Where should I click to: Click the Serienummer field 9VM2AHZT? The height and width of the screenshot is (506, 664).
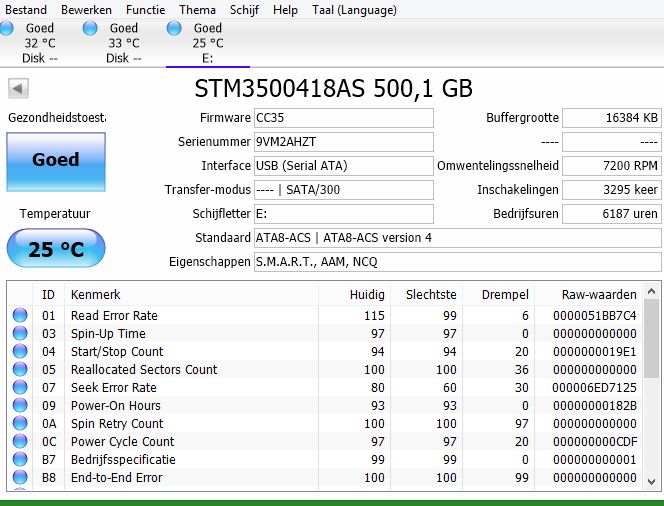coord(343,142)
